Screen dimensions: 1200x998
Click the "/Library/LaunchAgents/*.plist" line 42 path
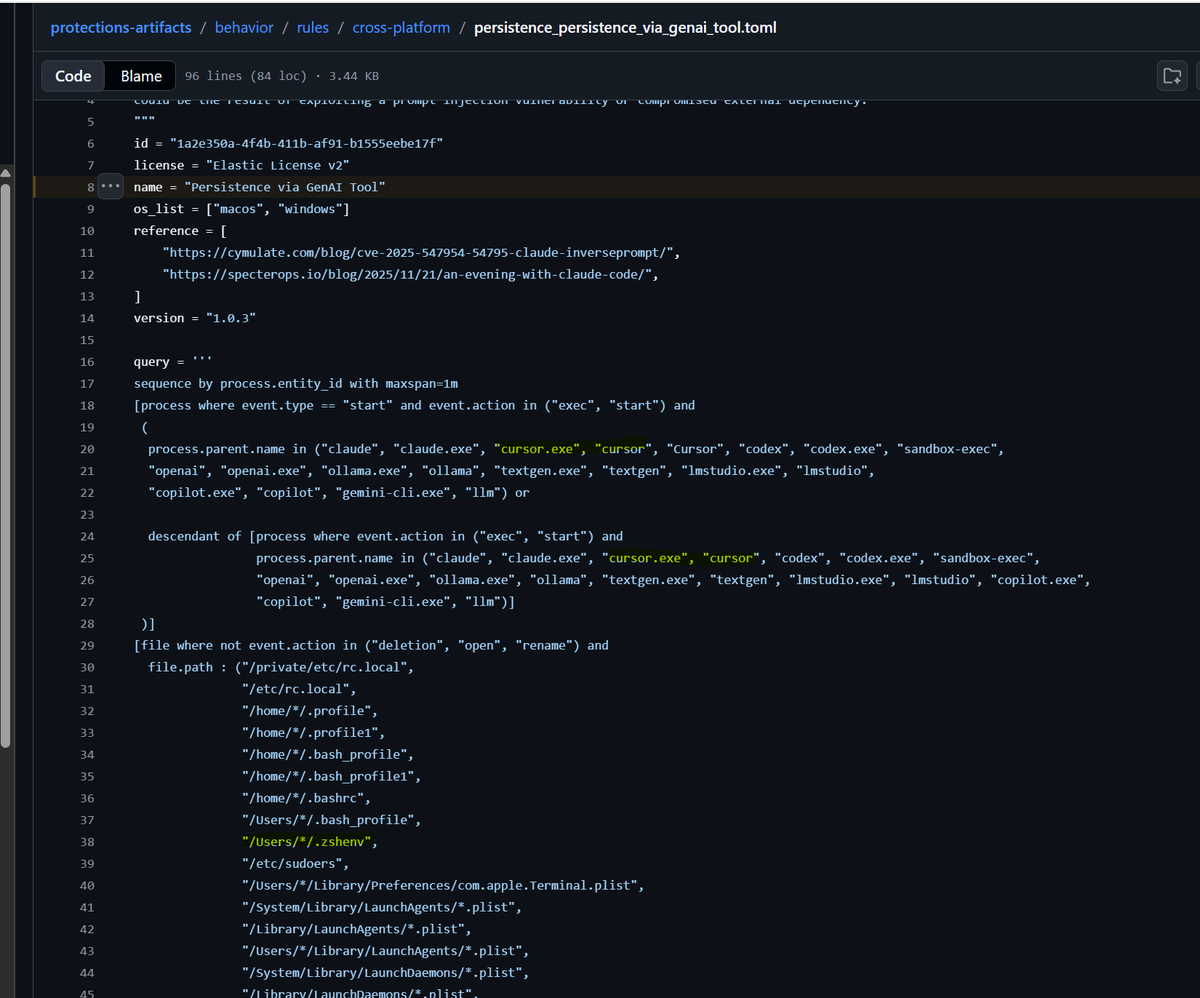click(353, 929)
